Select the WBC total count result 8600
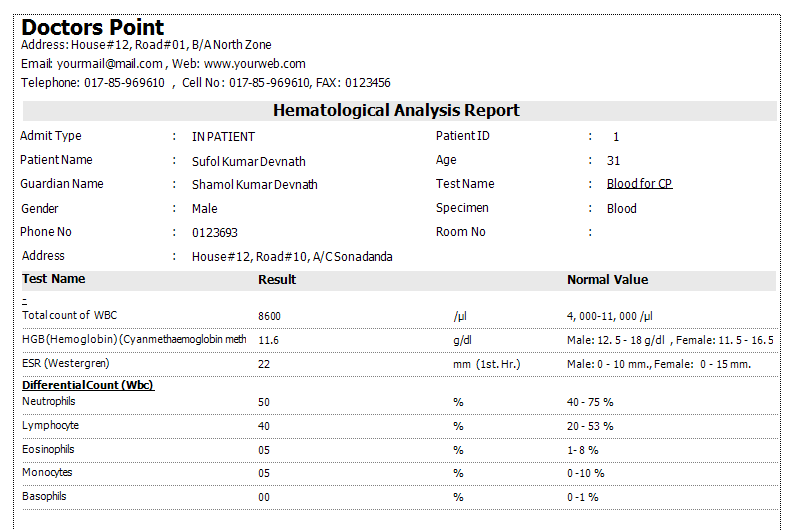790x530 pixels. click(x=269, y=316)
